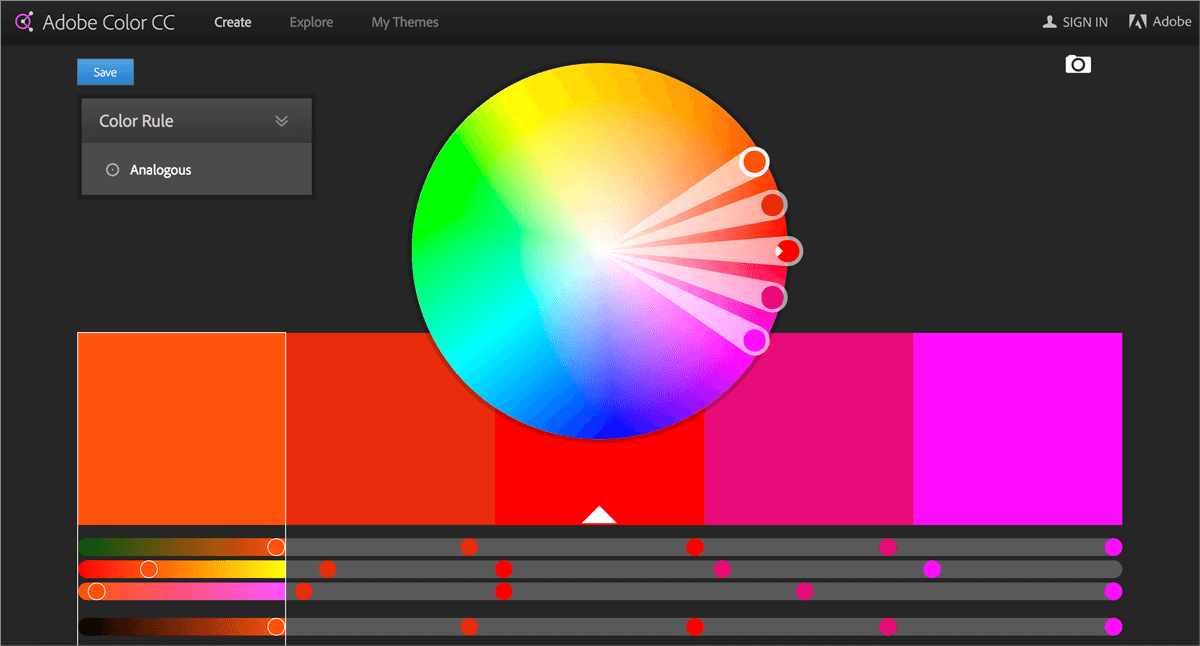Switch to the Create tab

tap(233, 22)
